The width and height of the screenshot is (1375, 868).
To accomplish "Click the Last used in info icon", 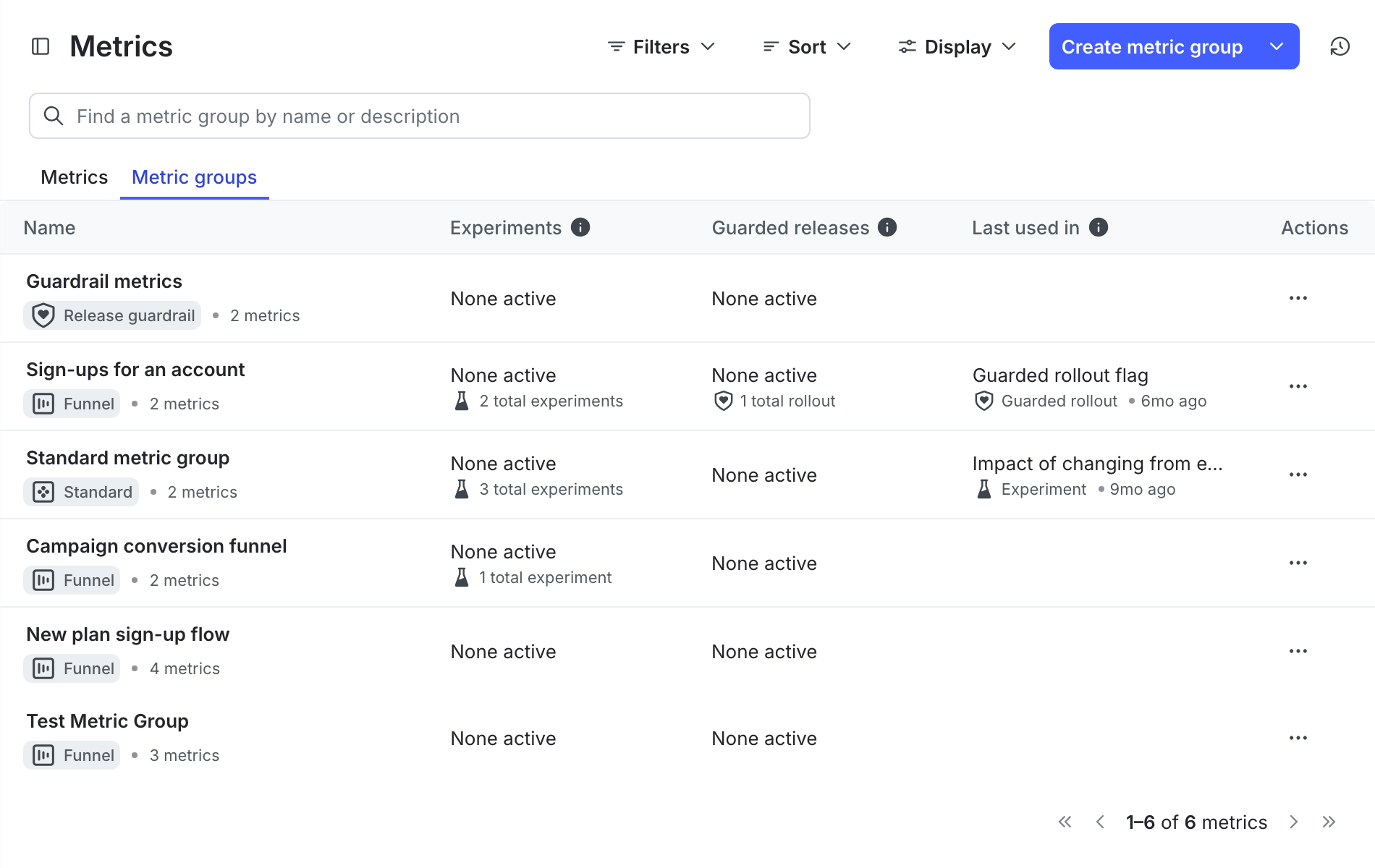I will click(x=1099, y=228).
